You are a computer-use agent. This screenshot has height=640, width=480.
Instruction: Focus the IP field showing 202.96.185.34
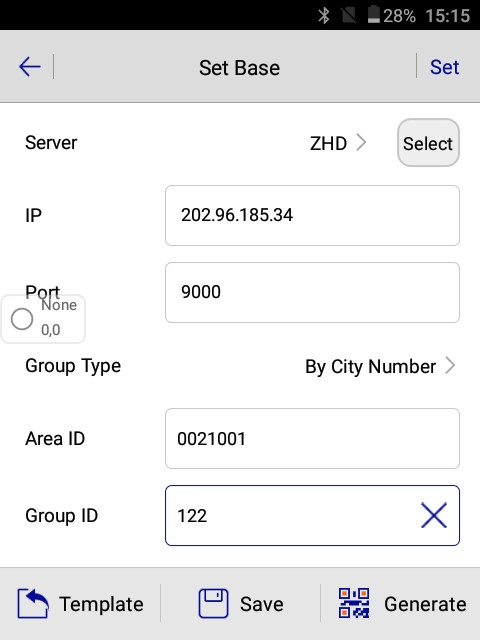(x=312, y=216)
